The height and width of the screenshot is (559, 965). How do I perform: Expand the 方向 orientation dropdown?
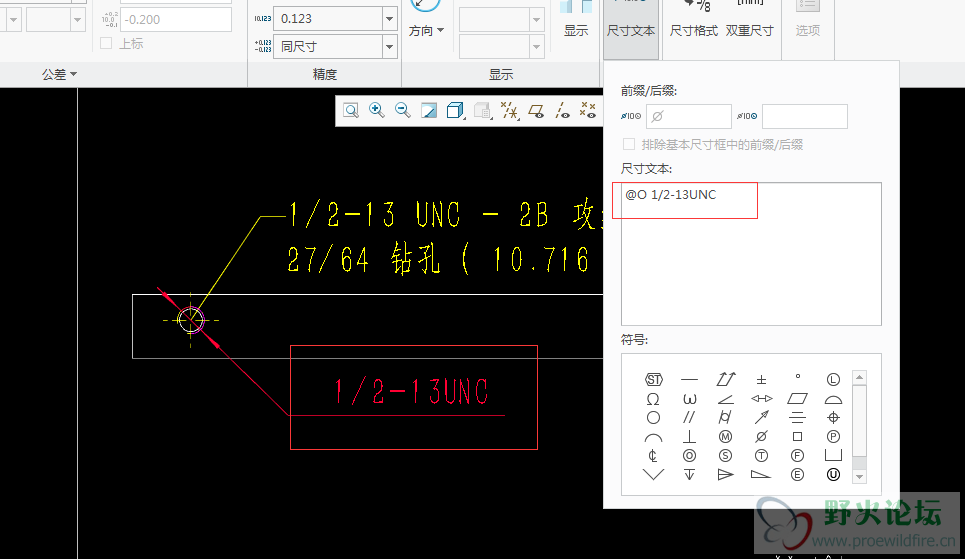pyautogui.click(x=426, y=31)
